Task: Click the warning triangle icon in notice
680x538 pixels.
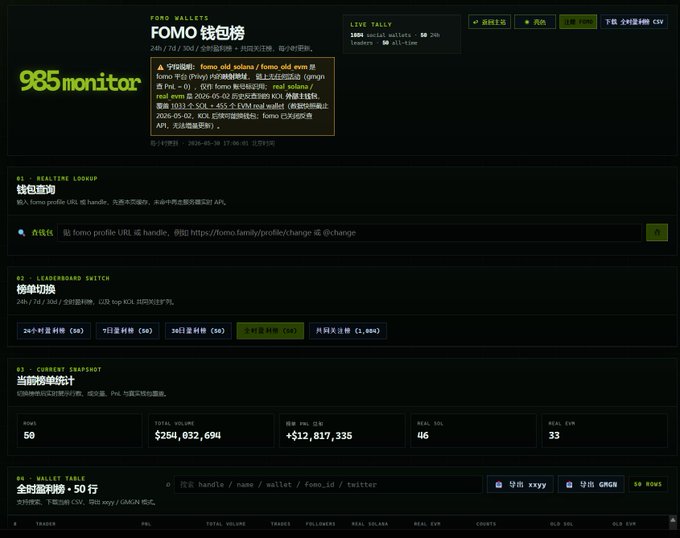Action: click(160, 67)
